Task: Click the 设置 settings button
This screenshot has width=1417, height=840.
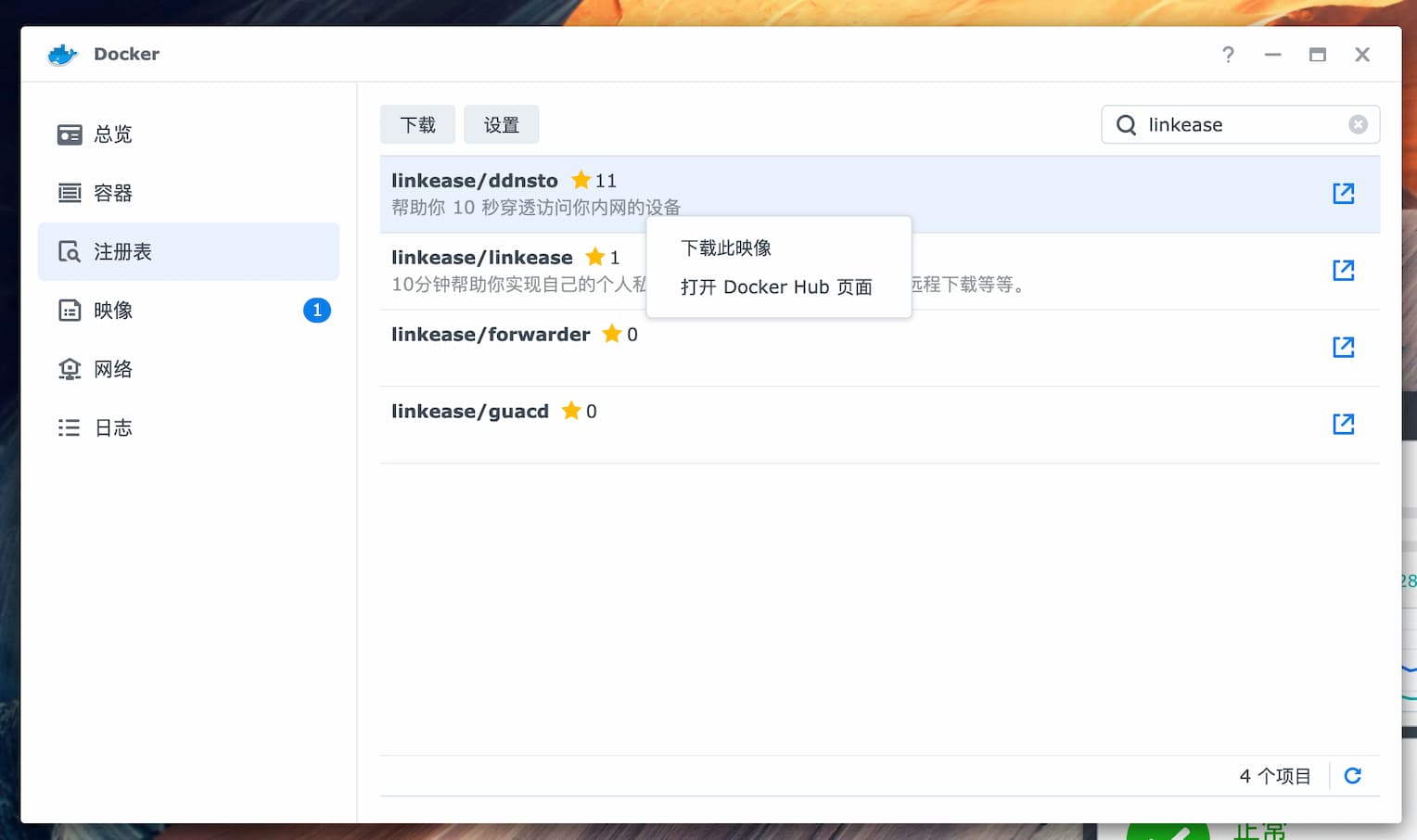Action: click(x=502, y=124)
